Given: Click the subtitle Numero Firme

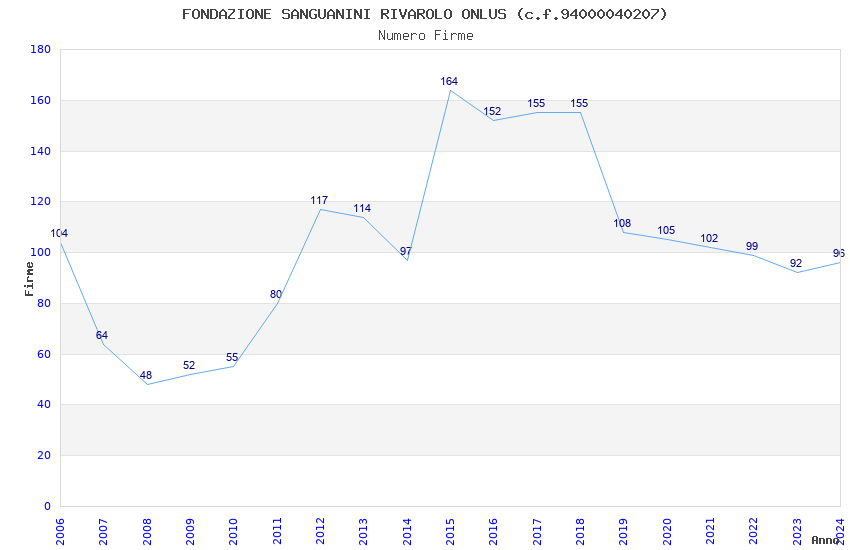Looking at the screenshot, I should 426,35.
